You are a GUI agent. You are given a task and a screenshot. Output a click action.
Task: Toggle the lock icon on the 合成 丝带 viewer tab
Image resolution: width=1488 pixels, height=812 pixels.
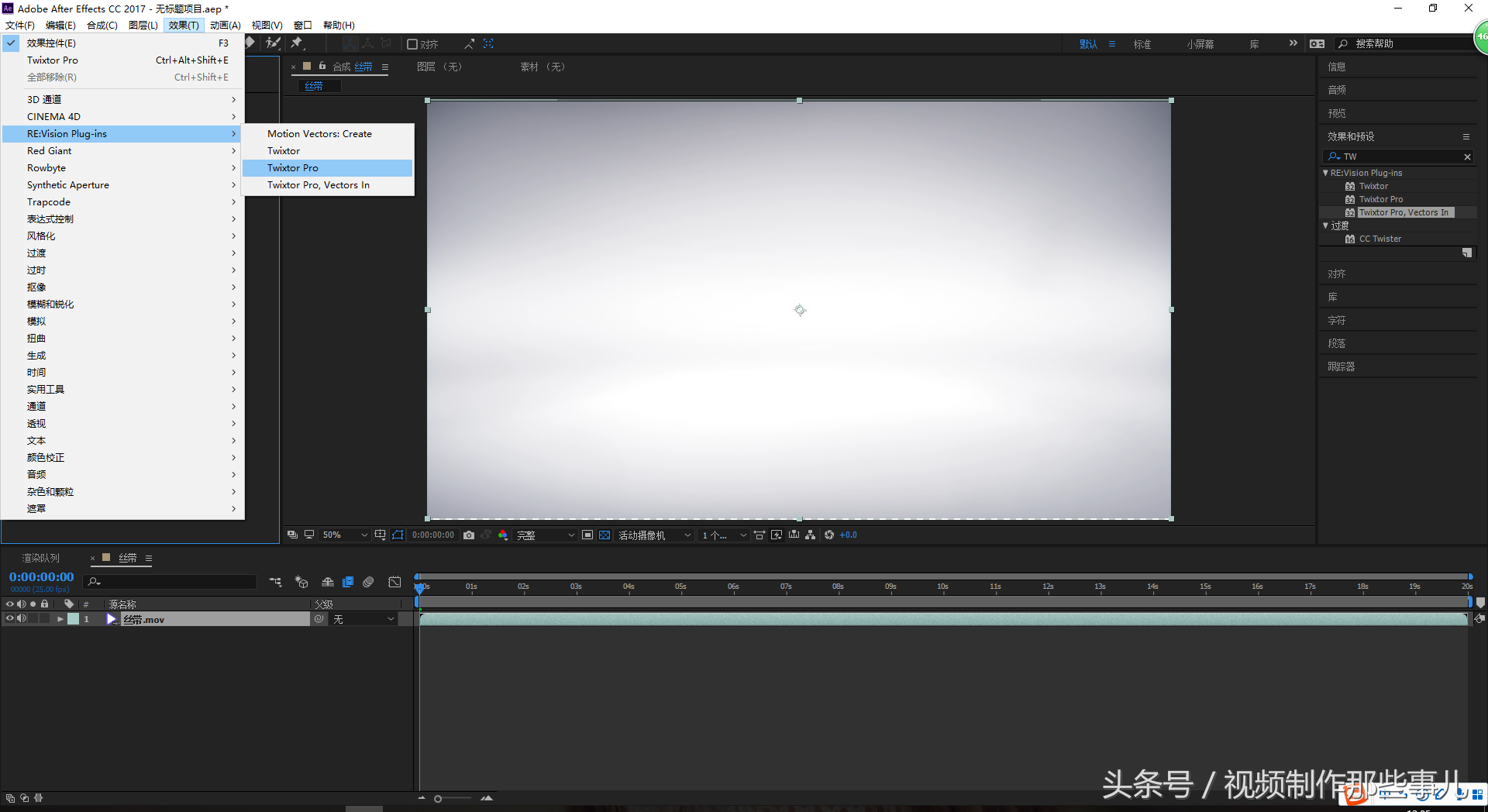(x=322, y=66)
